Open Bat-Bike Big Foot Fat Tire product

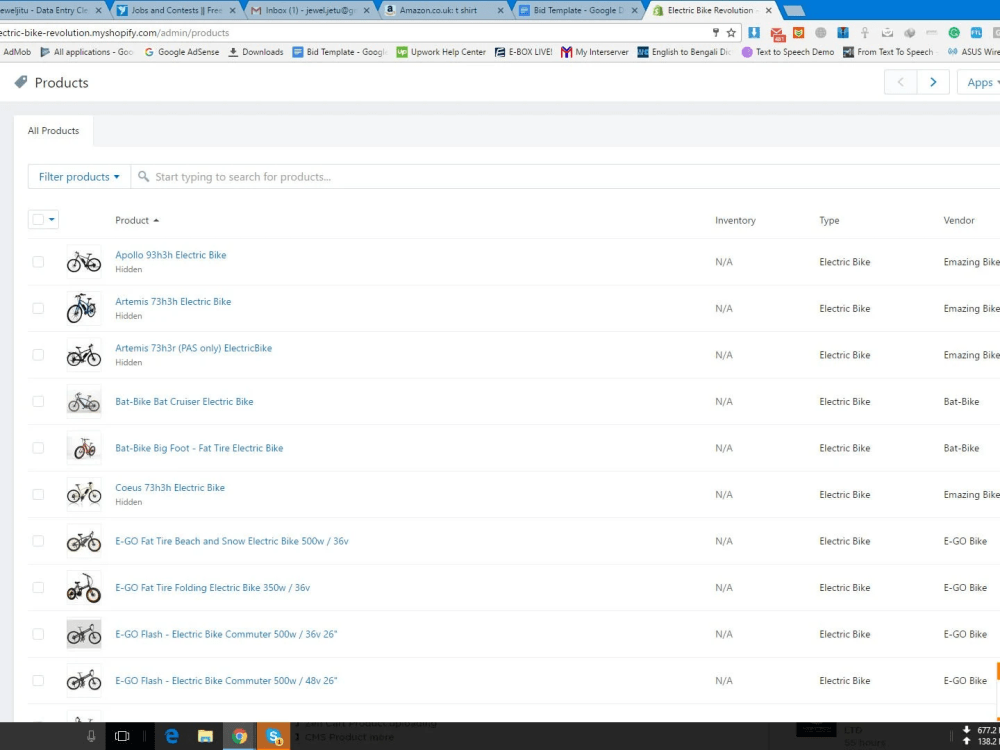199,448
